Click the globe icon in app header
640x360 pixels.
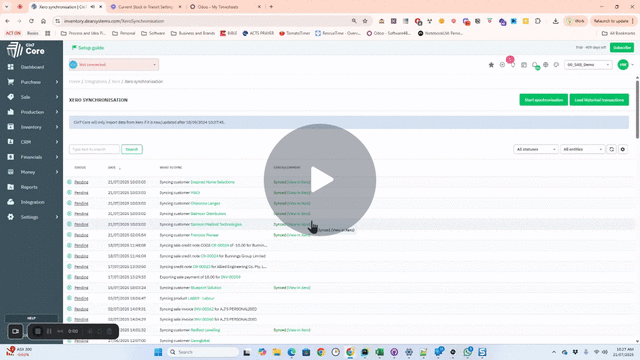click(545, 64)
